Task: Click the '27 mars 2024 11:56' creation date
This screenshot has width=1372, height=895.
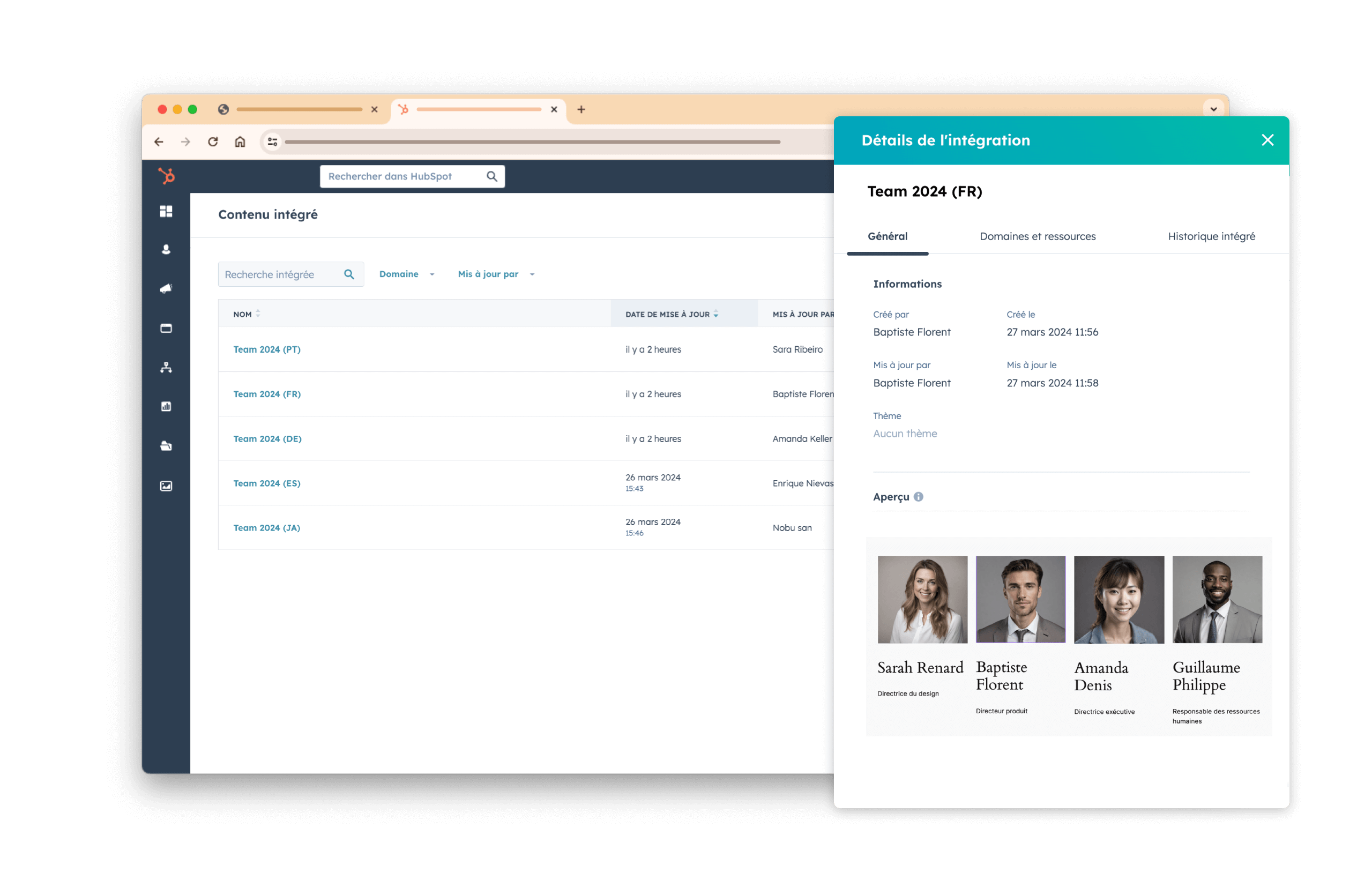Action: click(1053, 332)
